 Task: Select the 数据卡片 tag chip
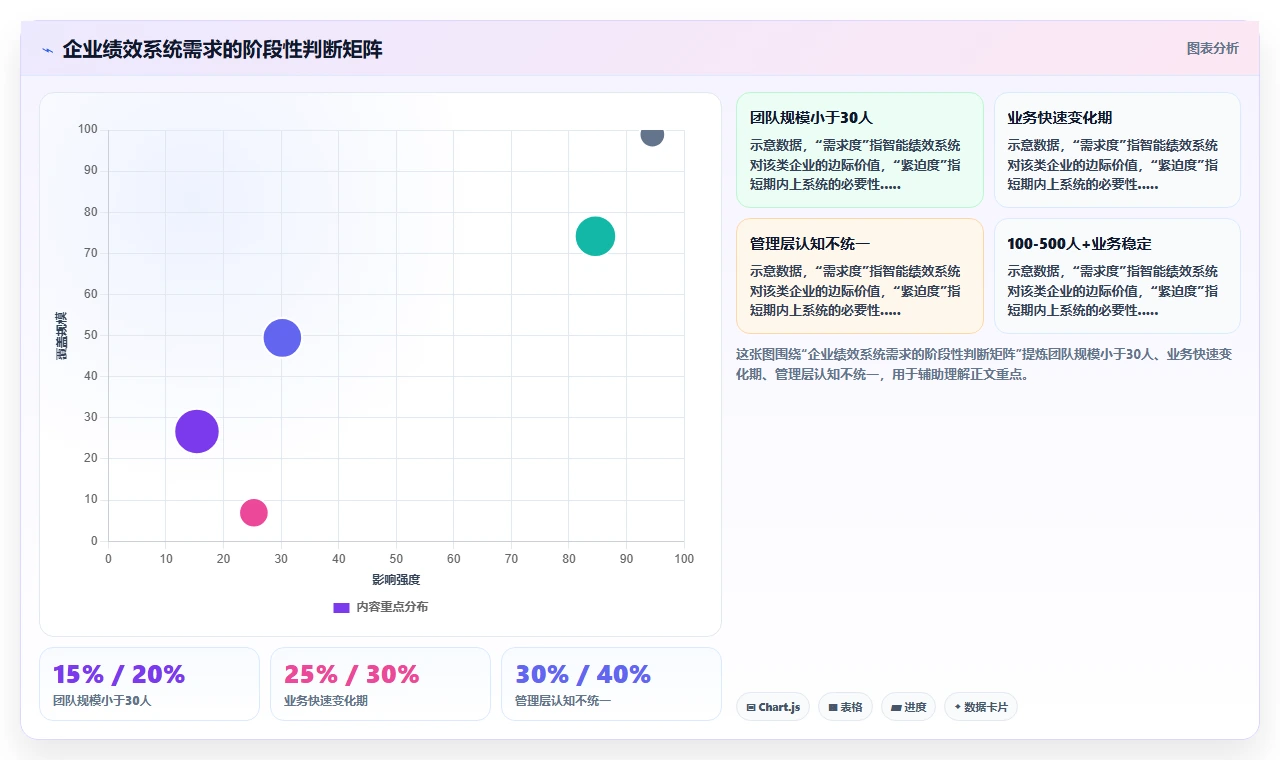981,707
